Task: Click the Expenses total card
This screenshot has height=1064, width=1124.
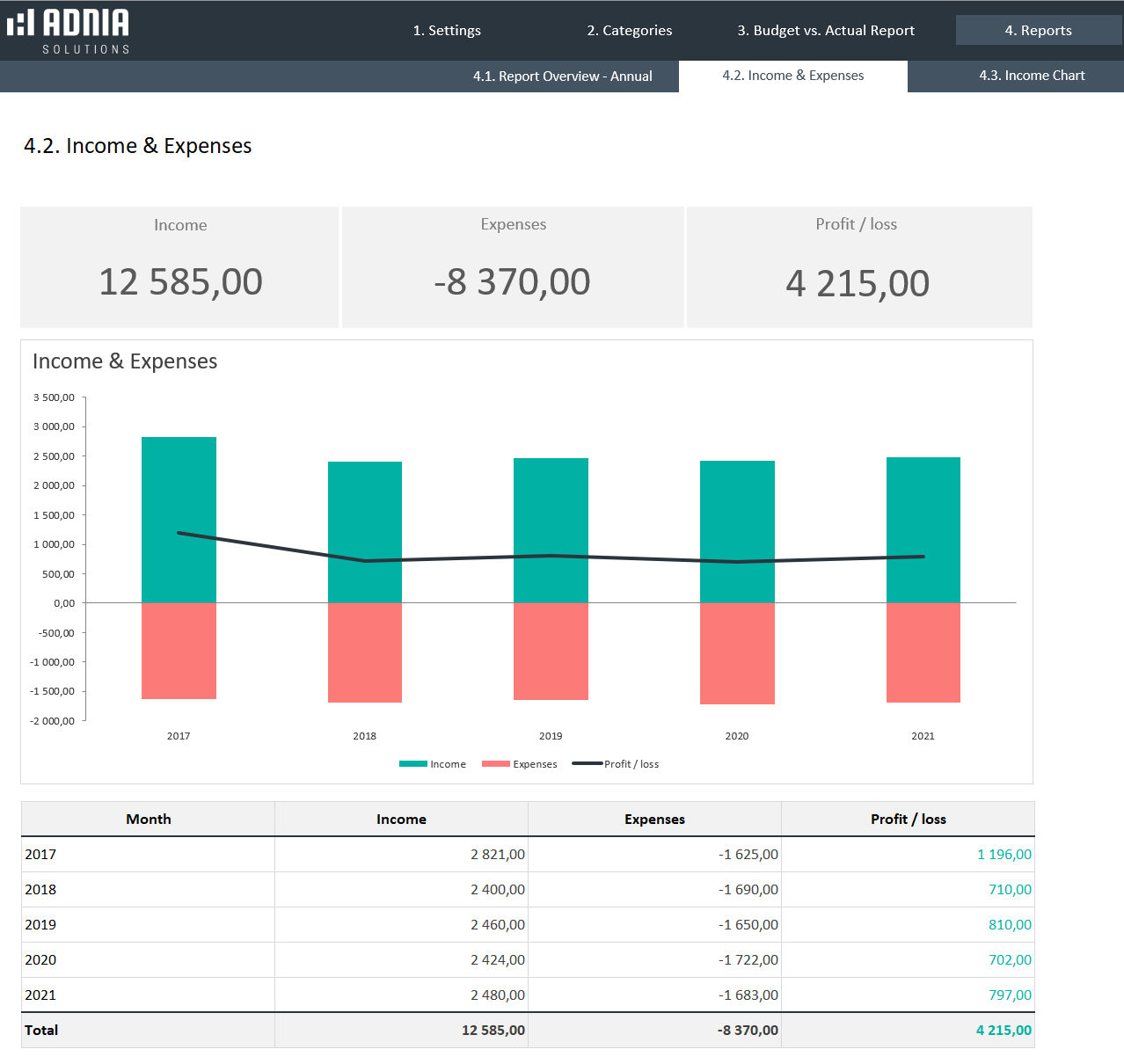Action: coord(513,267)
